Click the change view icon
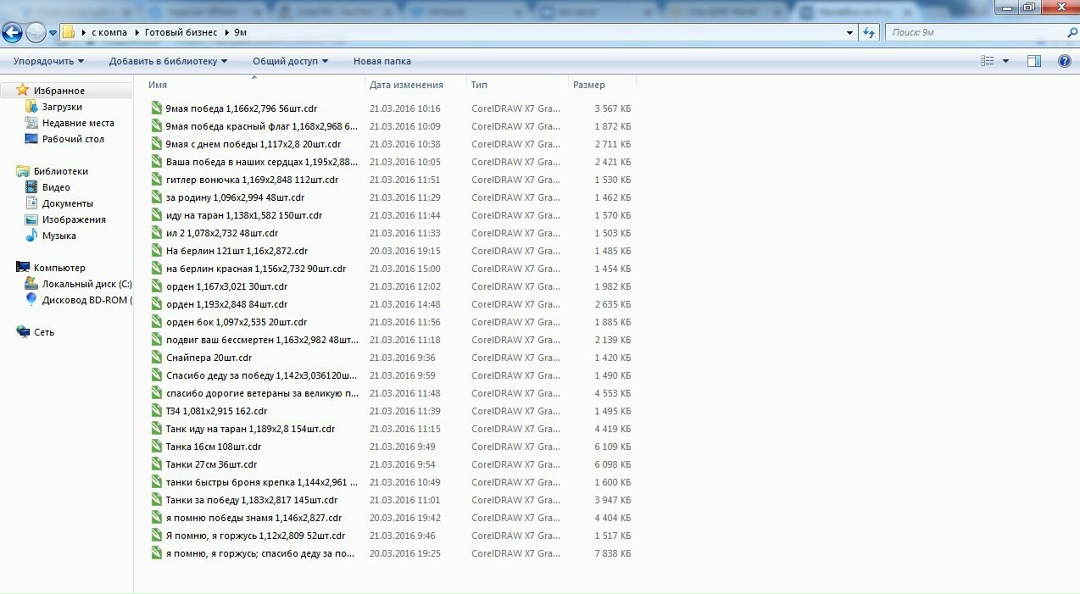The image size is (1080, 594). coord(988,61)
